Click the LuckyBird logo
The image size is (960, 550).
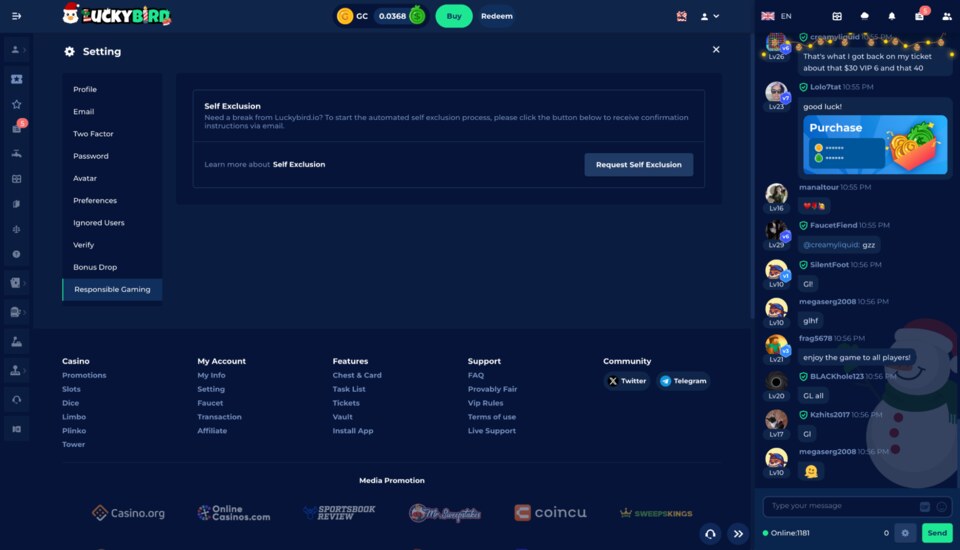point(116,15)
